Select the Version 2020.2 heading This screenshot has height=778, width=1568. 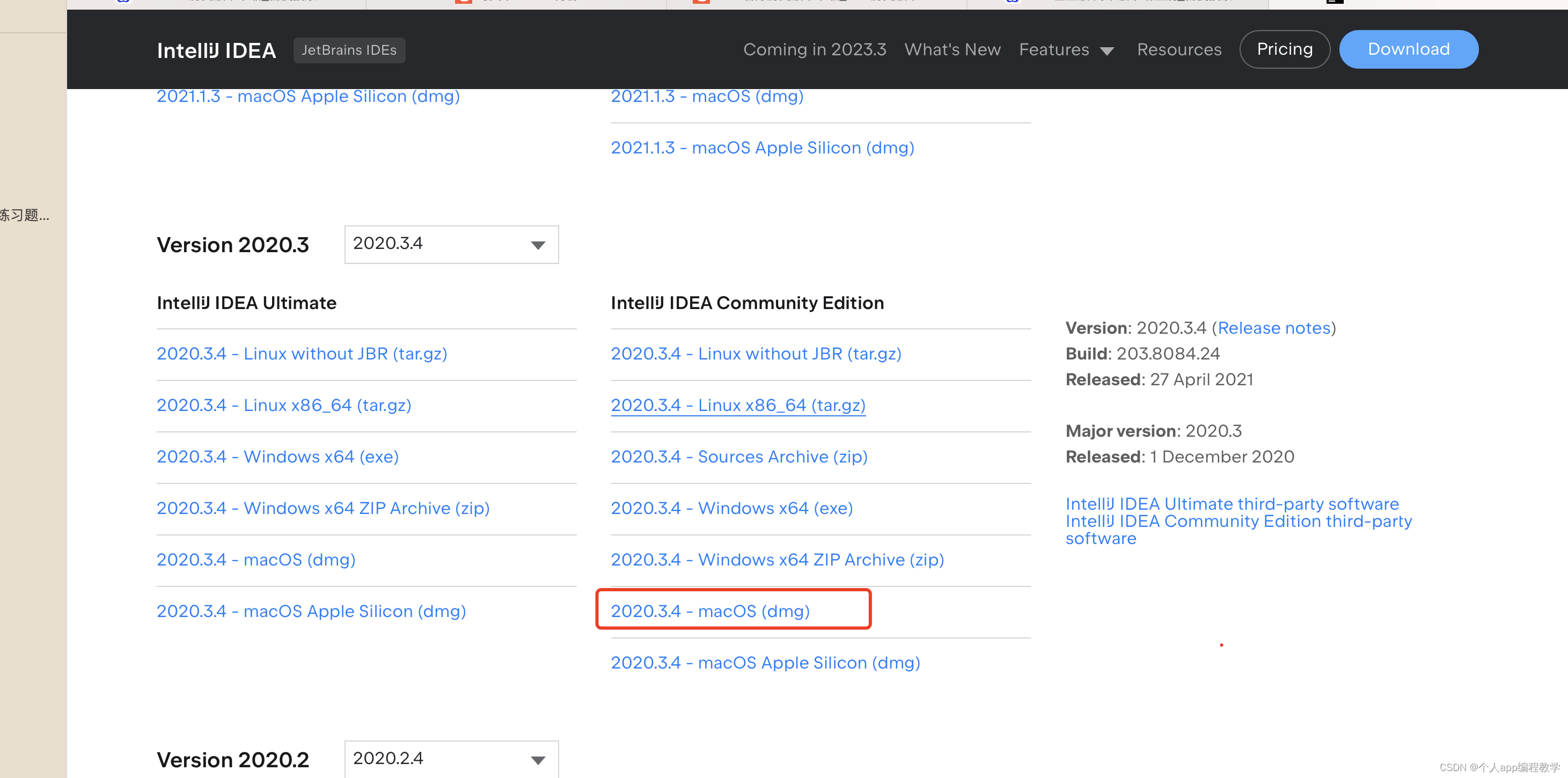[x=232, y=760]
